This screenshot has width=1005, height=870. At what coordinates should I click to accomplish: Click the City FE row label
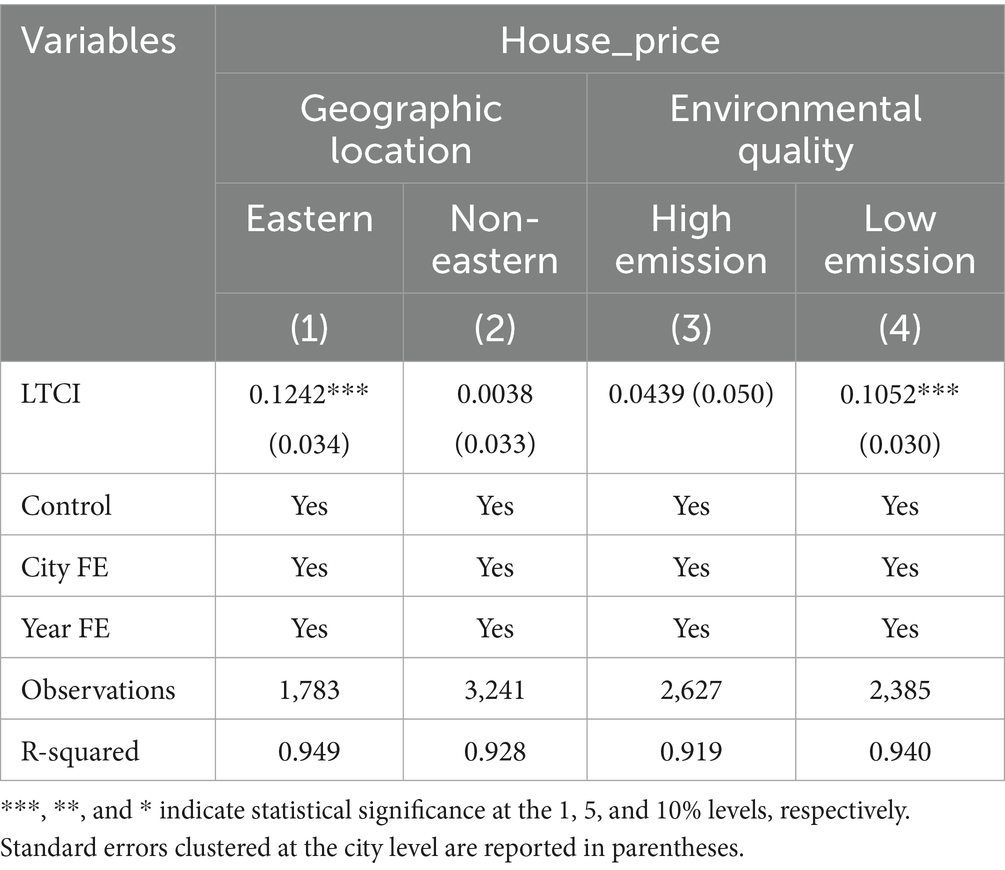pos(65,568)
